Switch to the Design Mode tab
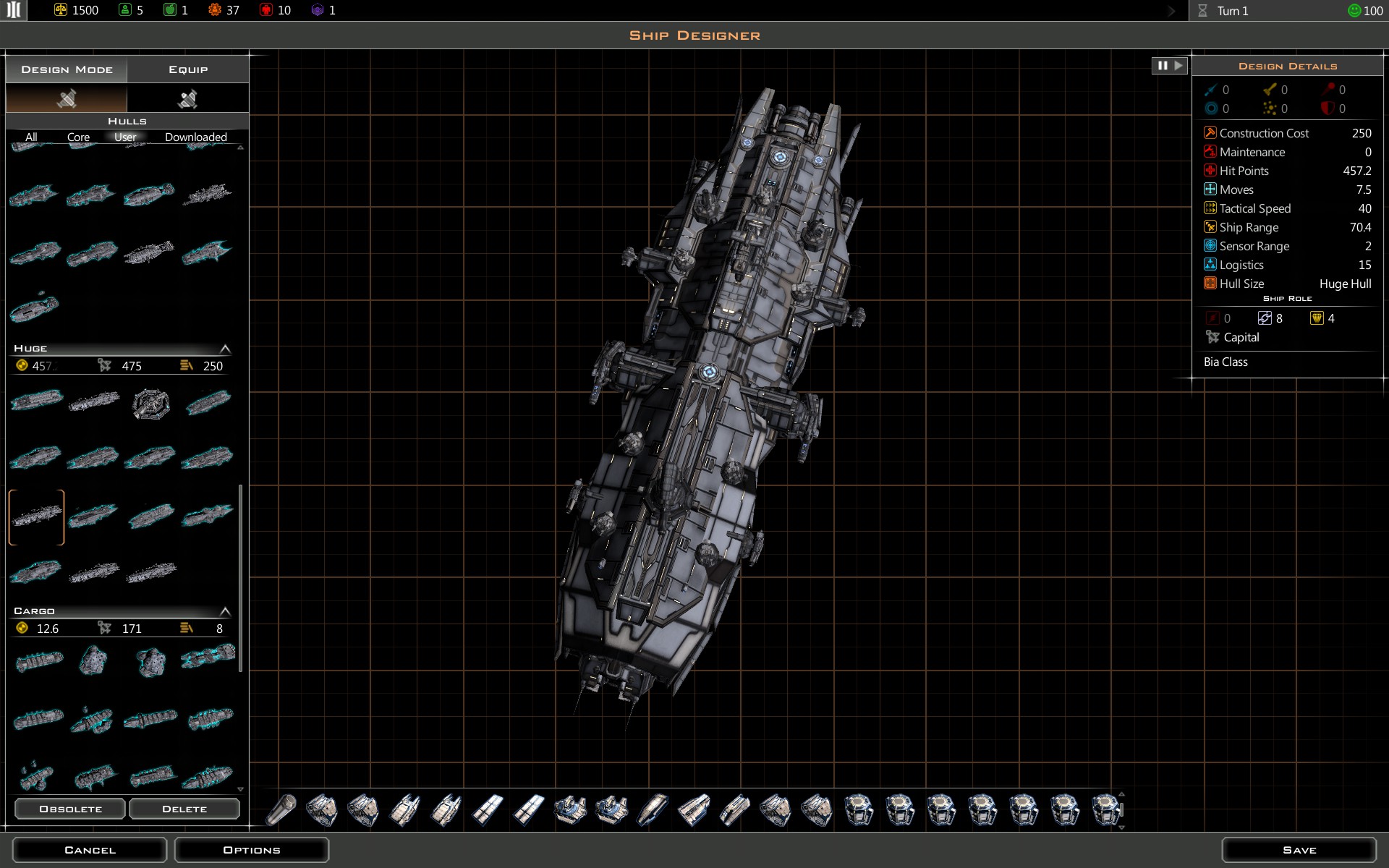Image resolution: width=1389 pixels, height=868 pixels. coord(67,69)
